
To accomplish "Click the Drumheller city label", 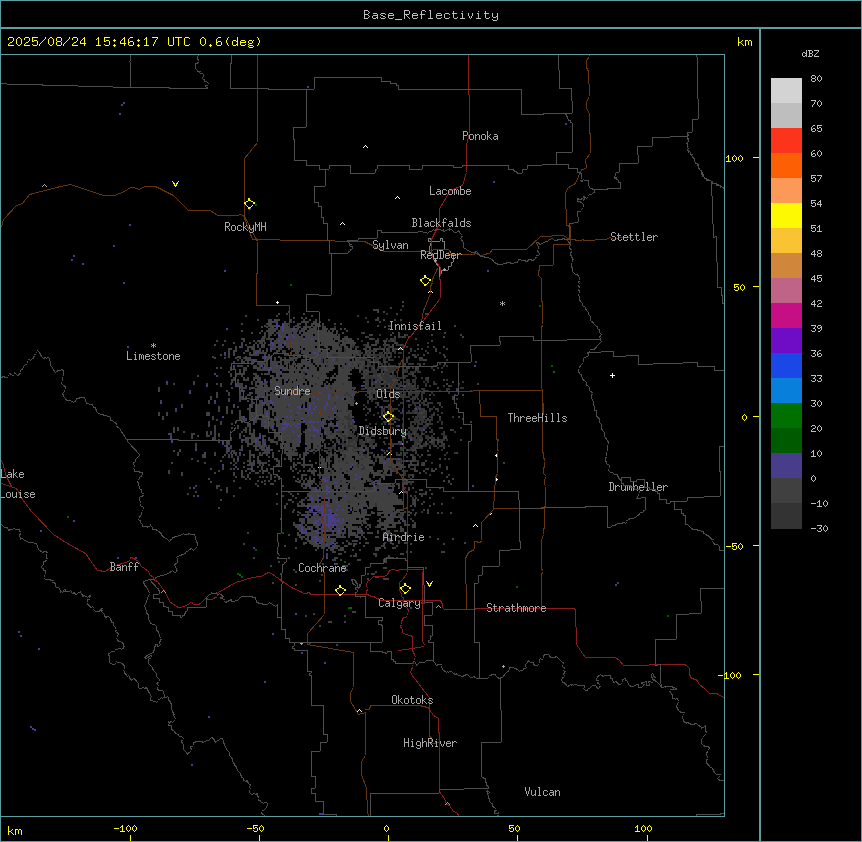I will 638,487.
